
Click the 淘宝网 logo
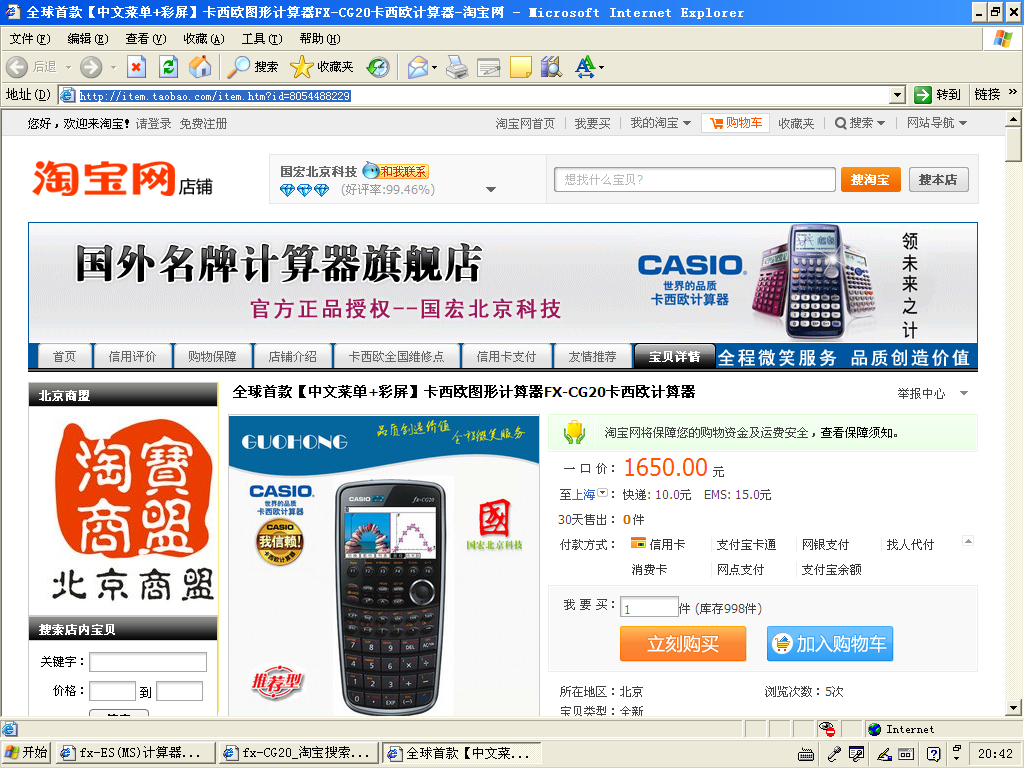pyautogui.click(x=104, y=178)
